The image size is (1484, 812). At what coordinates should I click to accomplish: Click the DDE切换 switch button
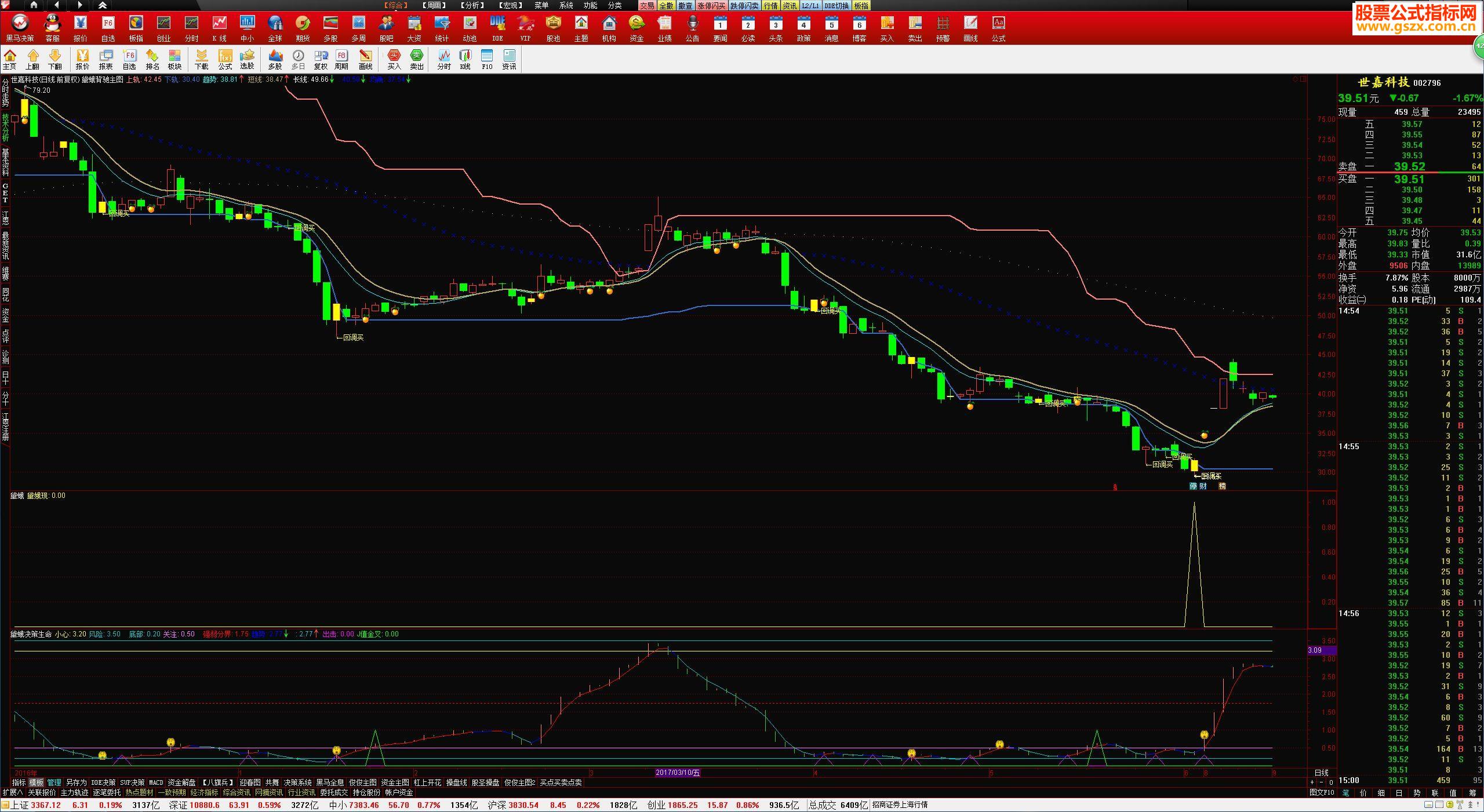click(x=836, y=6)
